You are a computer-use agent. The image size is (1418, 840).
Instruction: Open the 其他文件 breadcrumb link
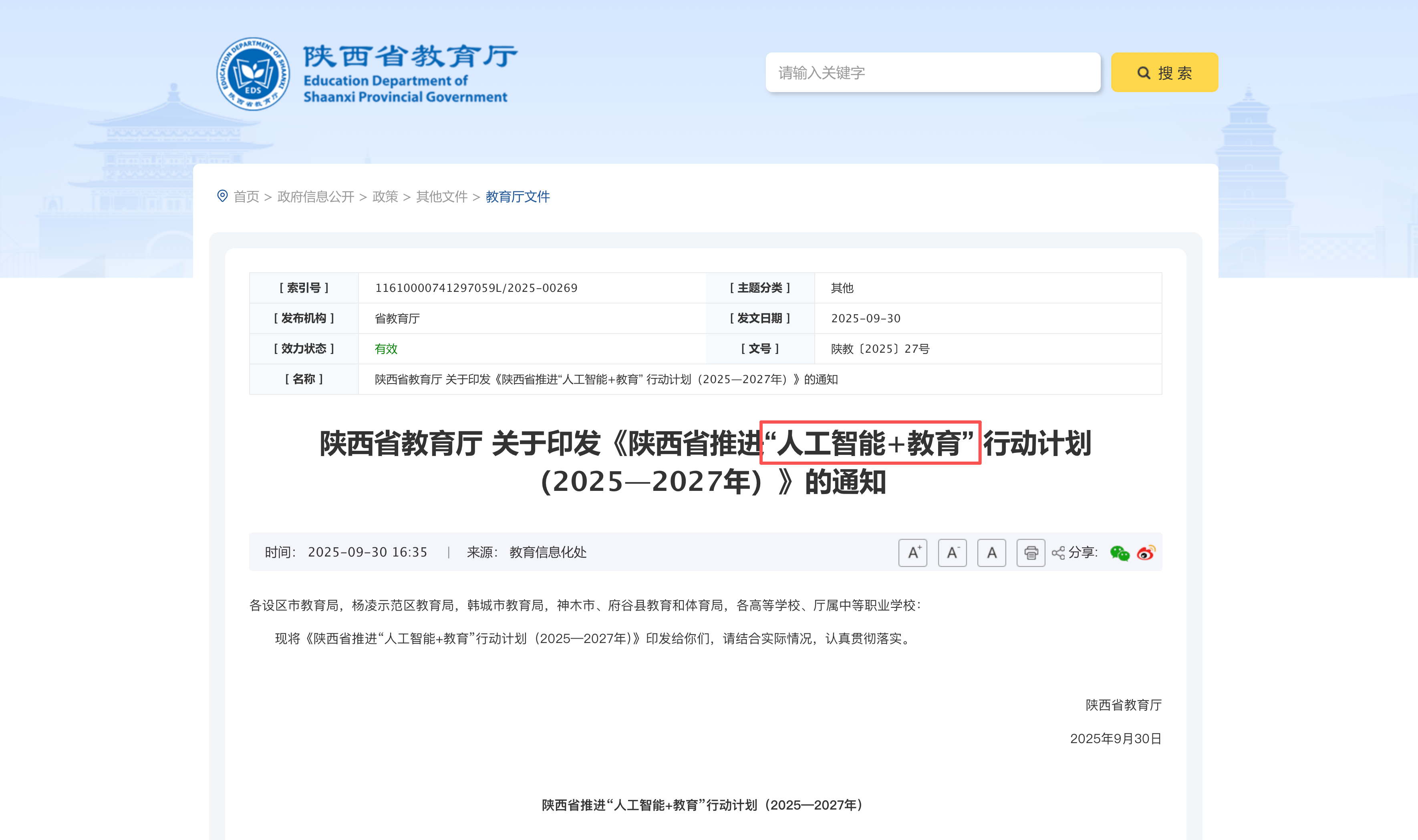442,197
